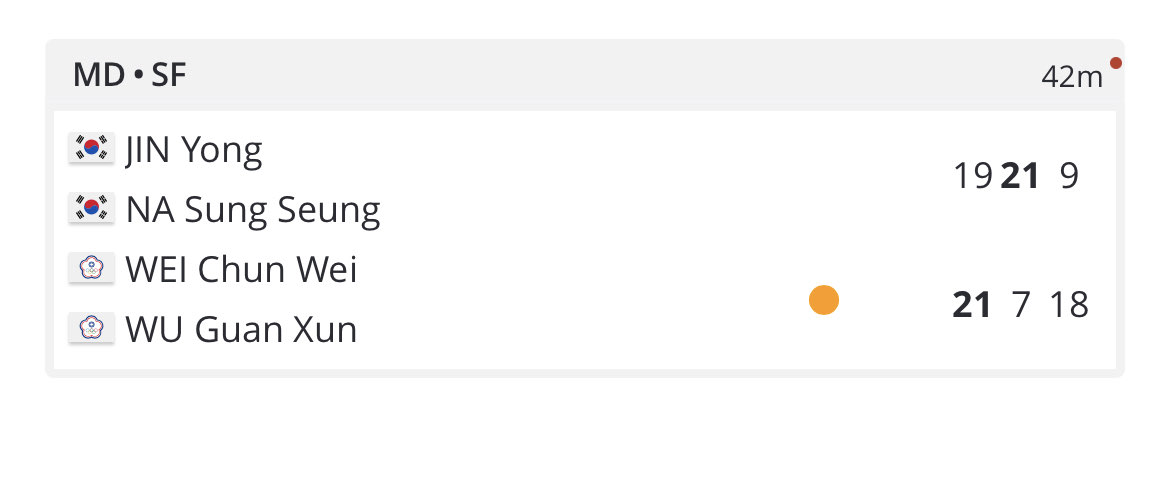Image resolution: width=1170 pixels, height=481 pixels.
Task: Click the red live indicator dot
Action: coord(1116,63)
